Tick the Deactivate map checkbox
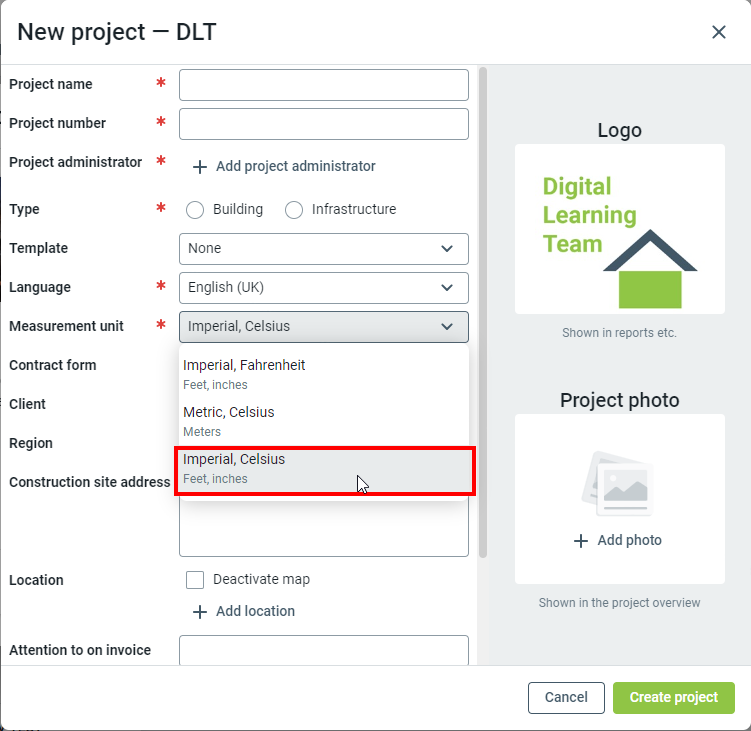 [195, 580]
